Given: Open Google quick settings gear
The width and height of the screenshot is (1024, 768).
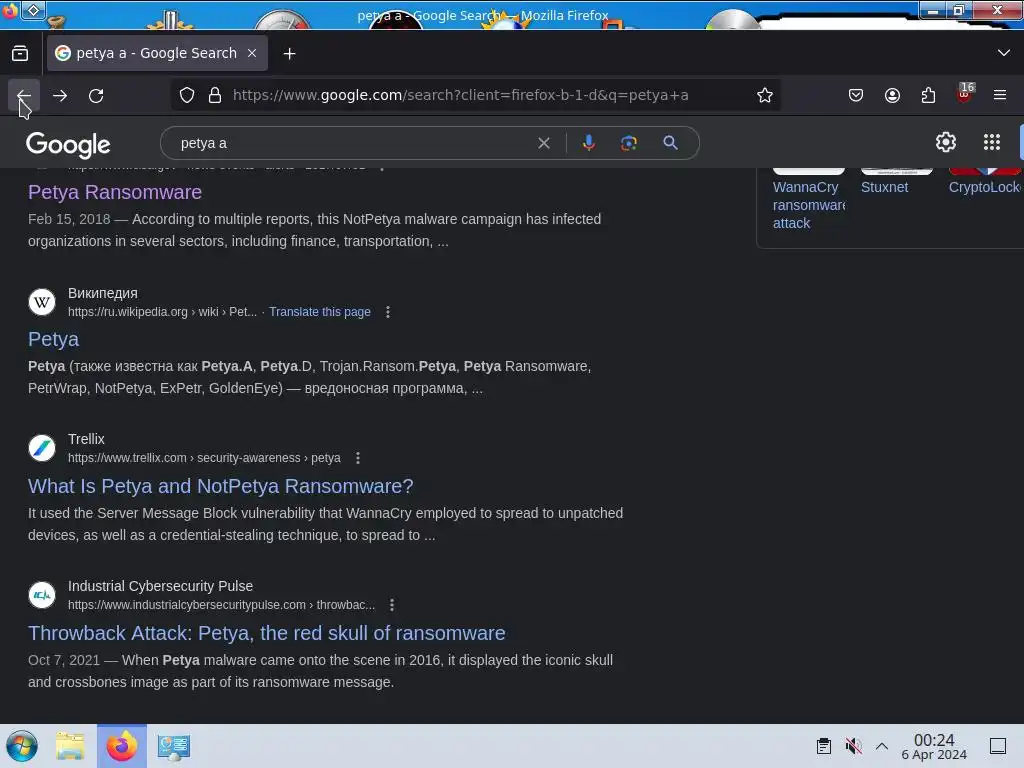Looking at the screenshot, I should coord(946,142).
